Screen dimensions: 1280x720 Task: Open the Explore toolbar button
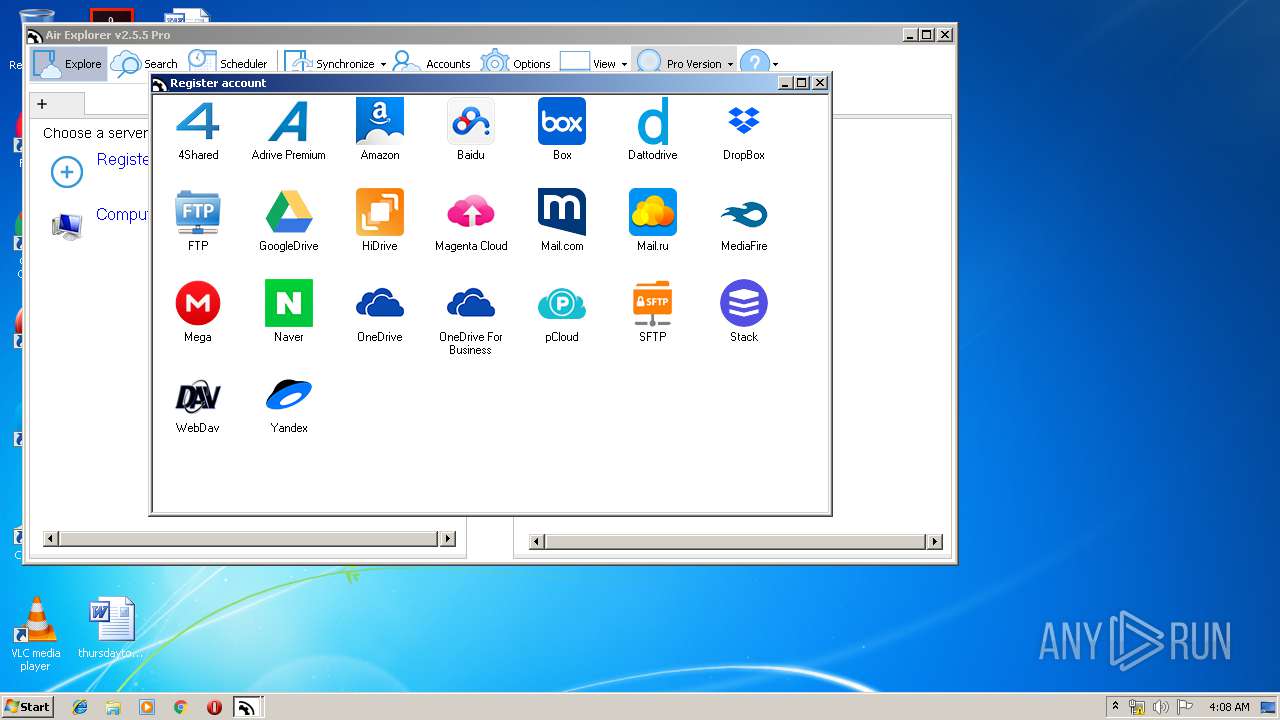(x=68, y=63)
